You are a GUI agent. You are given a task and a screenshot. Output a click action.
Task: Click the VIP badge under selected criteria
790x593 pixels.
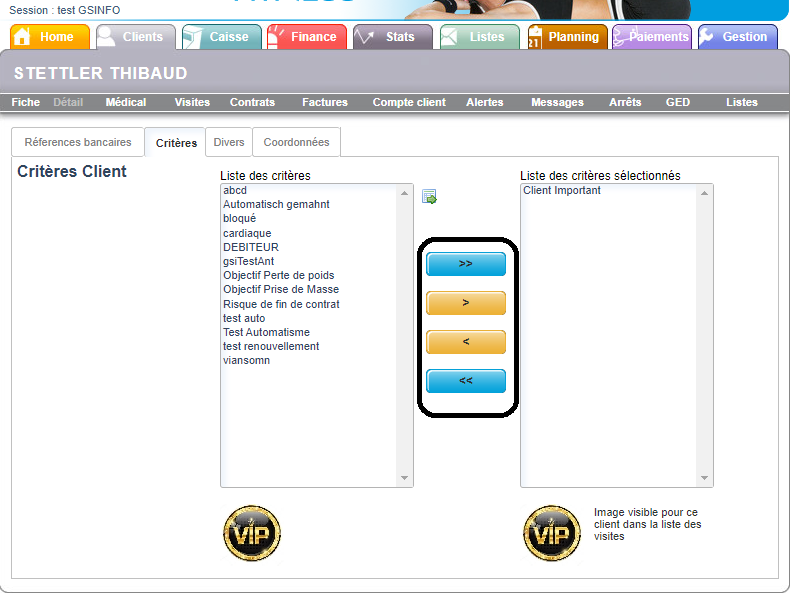[x=551, y=532]
